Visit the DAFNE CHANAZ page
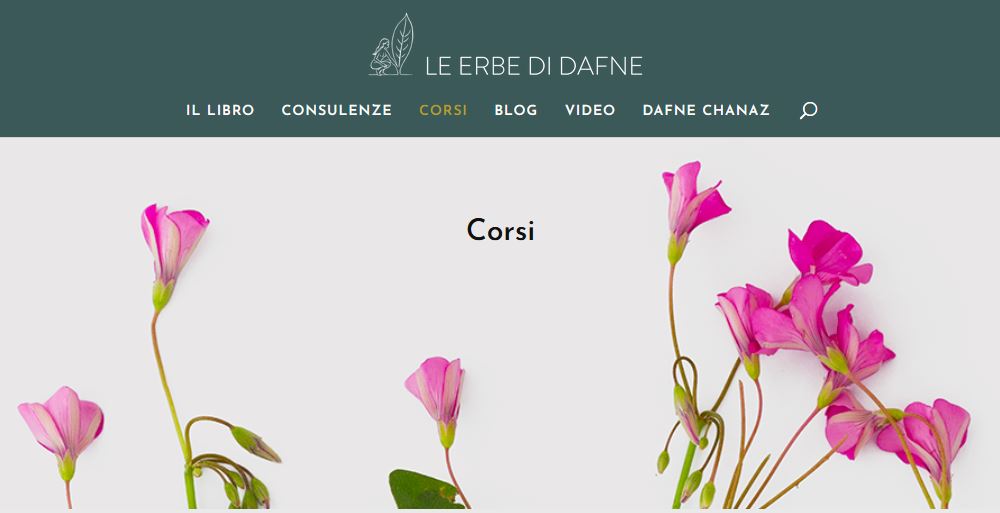 (706, 110)
